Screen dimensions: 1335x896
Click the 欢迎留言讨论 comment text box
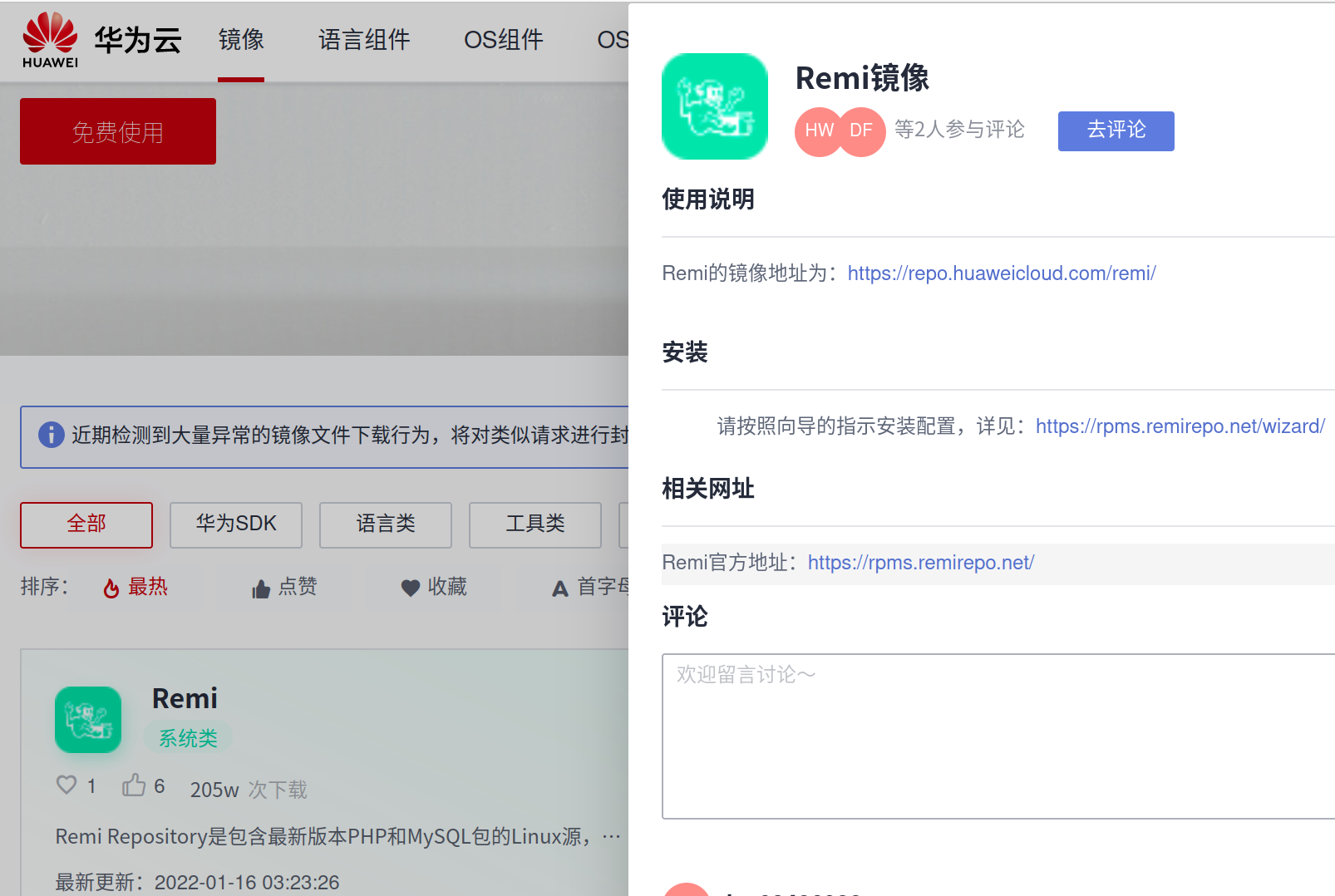pyautogui.click(x=998, y=736)
